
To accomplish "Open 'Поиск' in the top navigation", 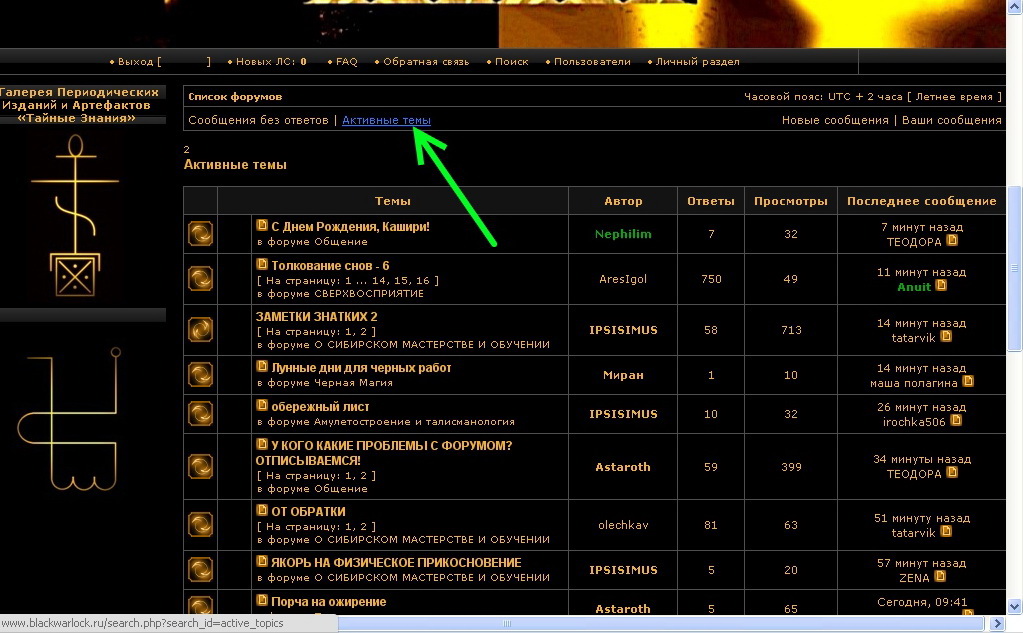I will pos(511,62).
